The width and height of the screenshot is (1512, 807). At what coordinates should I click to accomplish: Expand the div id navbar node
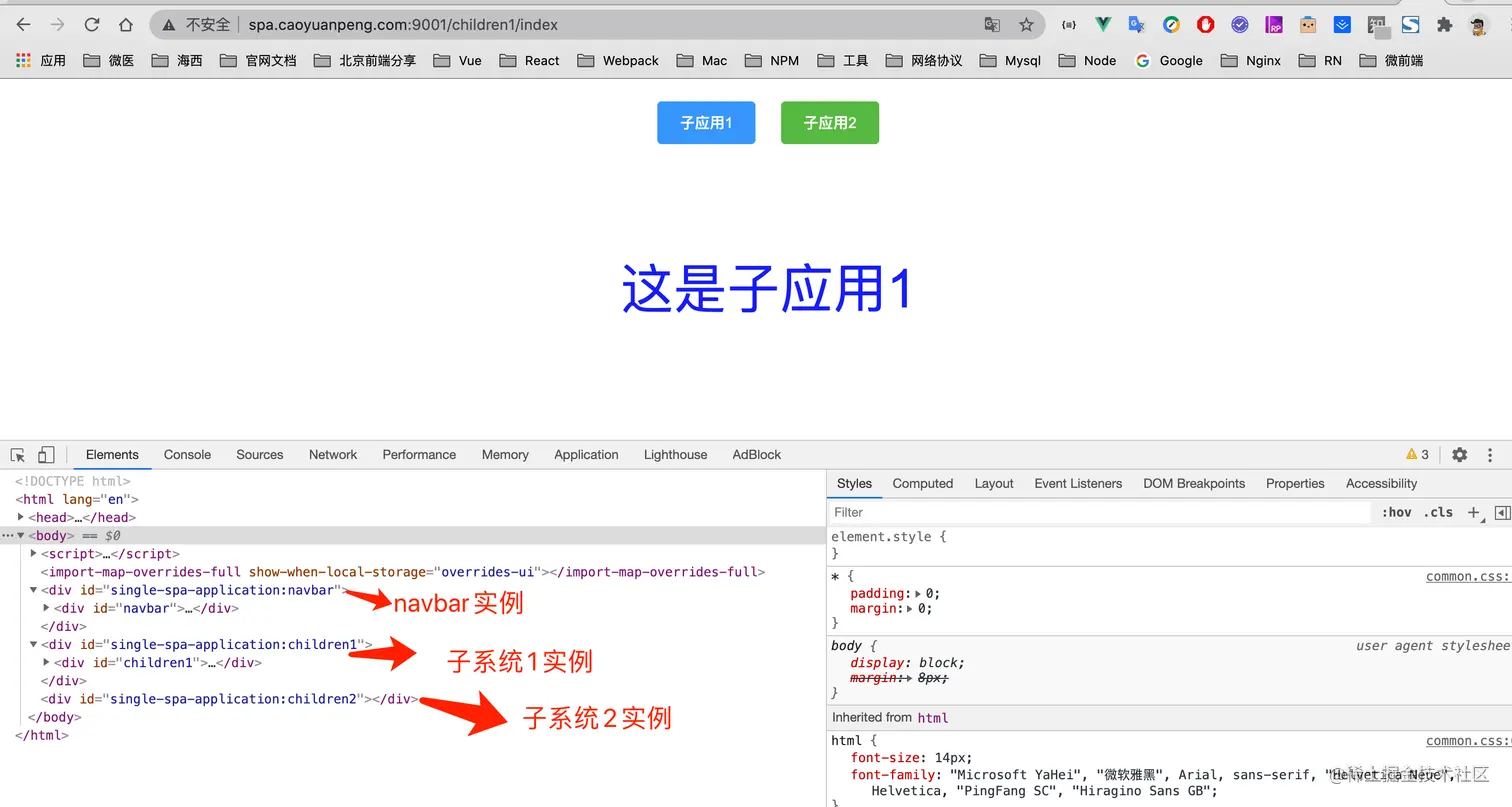pos(47,608)
